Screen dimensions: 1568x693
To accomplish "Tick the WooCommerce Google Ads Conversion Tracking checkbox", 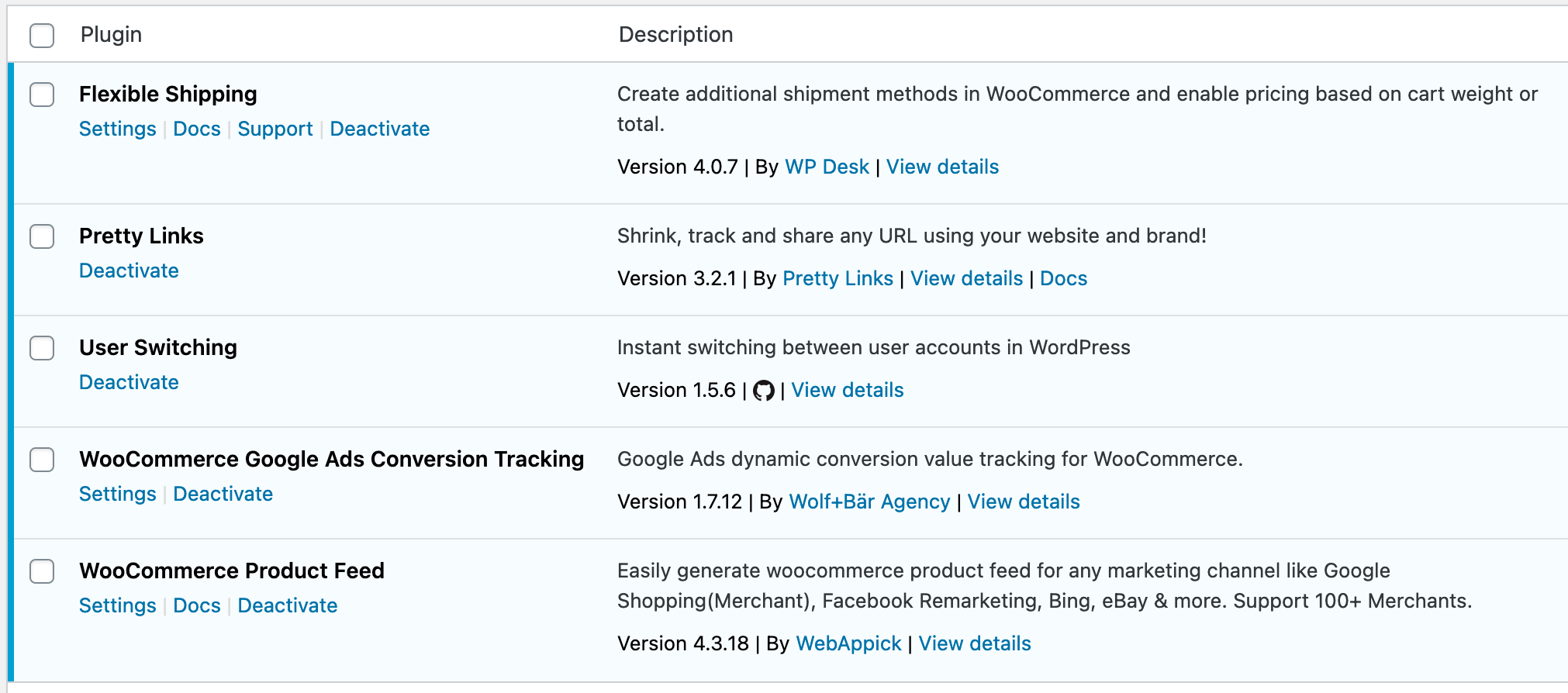I will click(x=42, y=460).
